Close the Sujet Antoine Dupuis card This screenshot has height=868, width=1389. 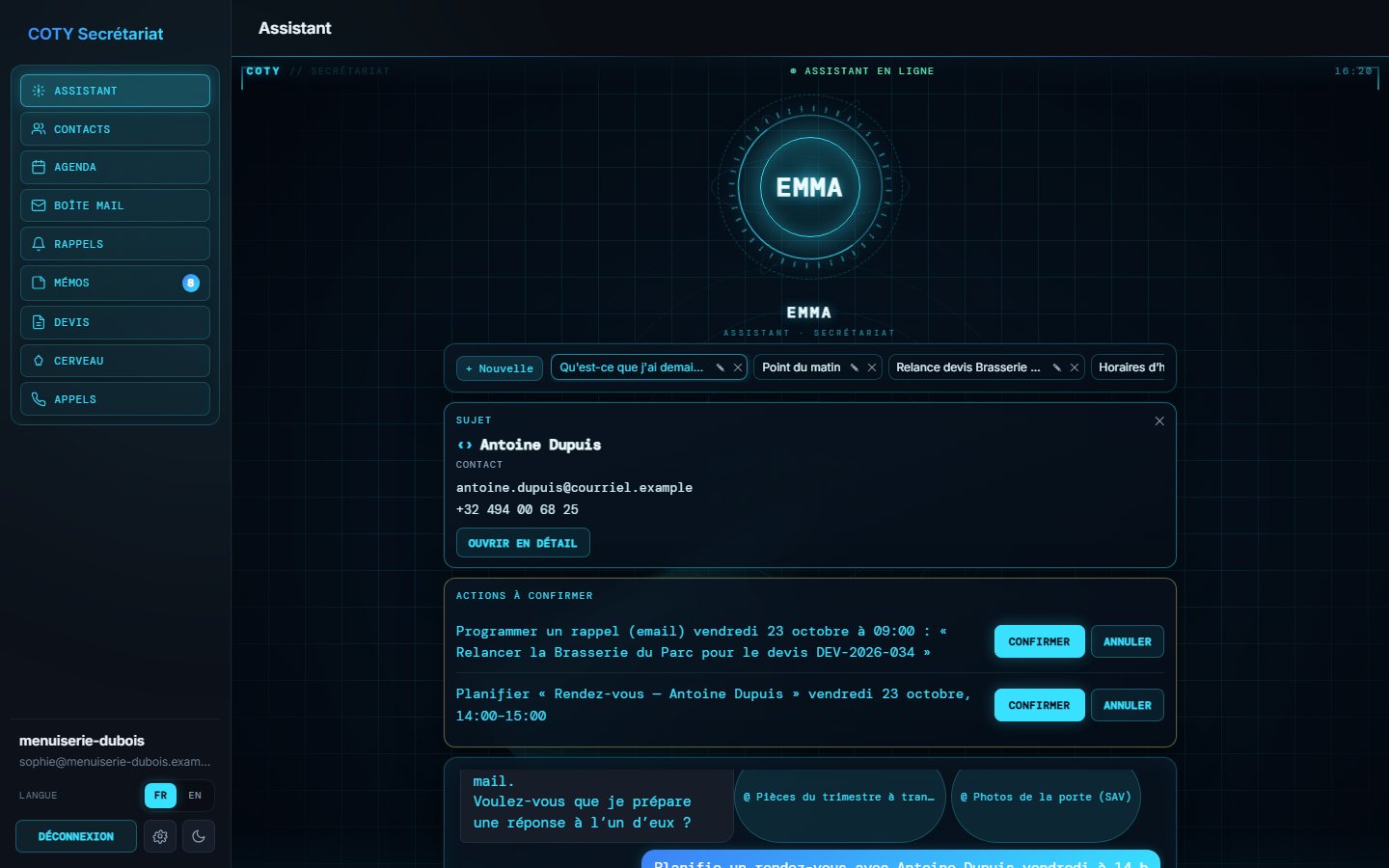click(x=1159, y=421)
